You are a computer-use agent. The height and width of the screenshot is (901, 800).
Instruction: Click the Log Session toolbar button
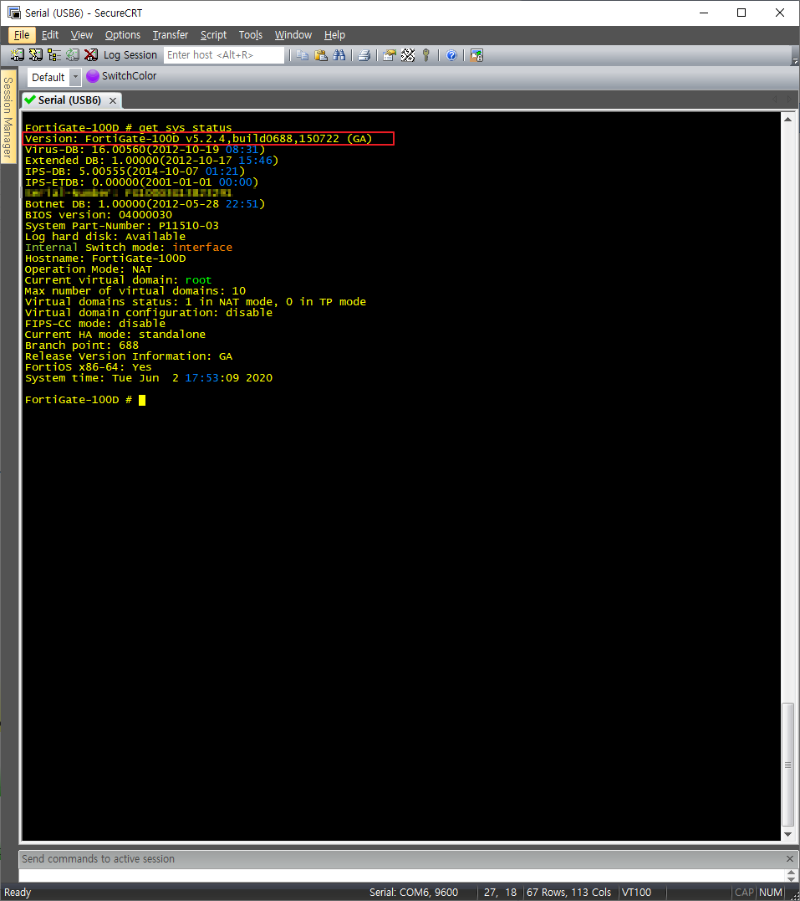pos(130,55)
